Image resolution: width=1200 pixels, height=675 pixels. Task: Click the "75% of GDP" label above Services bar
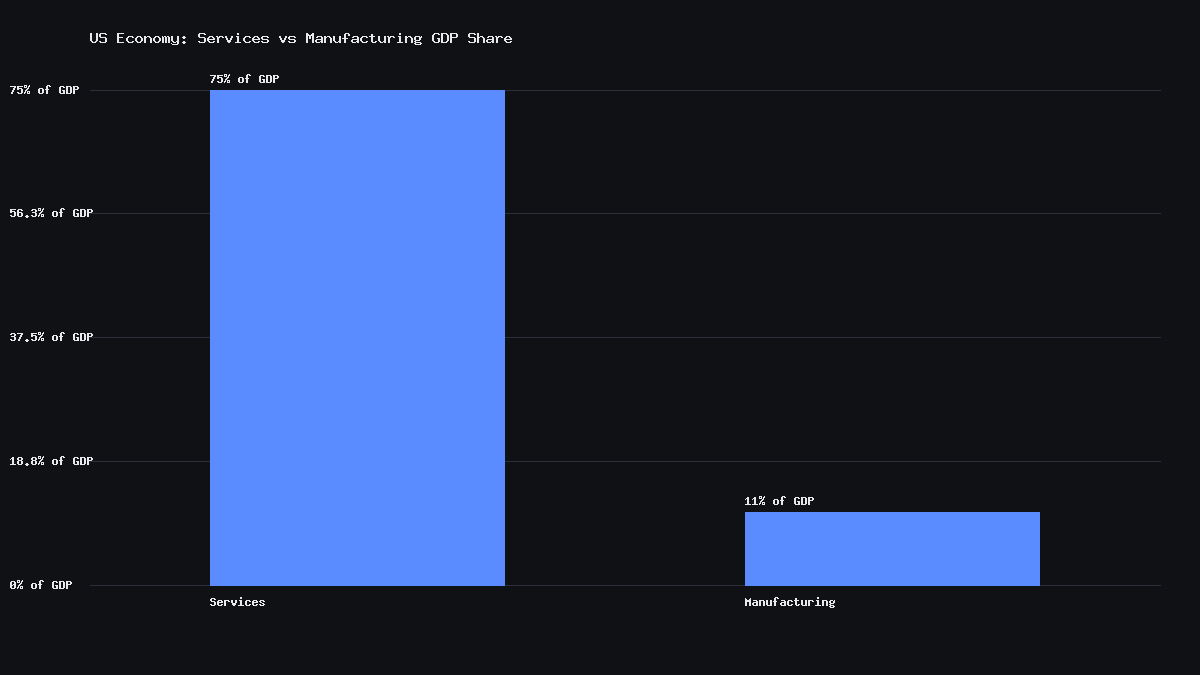pyautogui.click(x=245, y=79)
